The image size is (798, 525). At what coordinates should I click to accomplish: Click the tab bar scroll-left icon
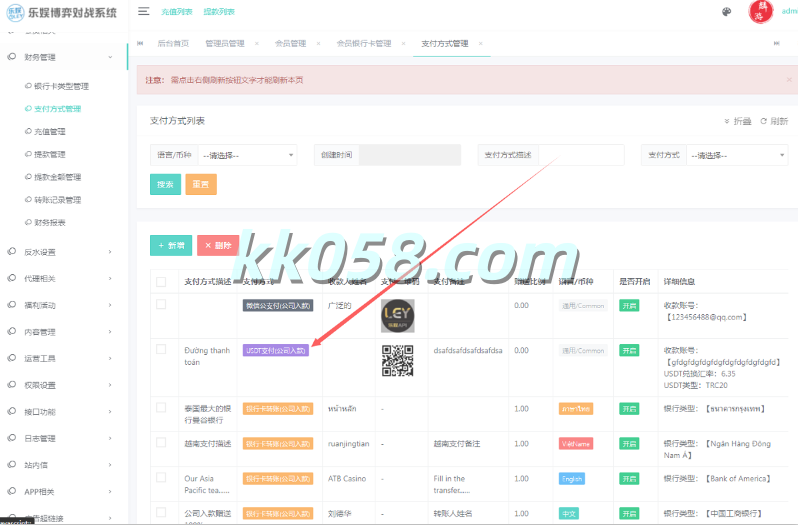pyautogui.click(x=140, y=44)
